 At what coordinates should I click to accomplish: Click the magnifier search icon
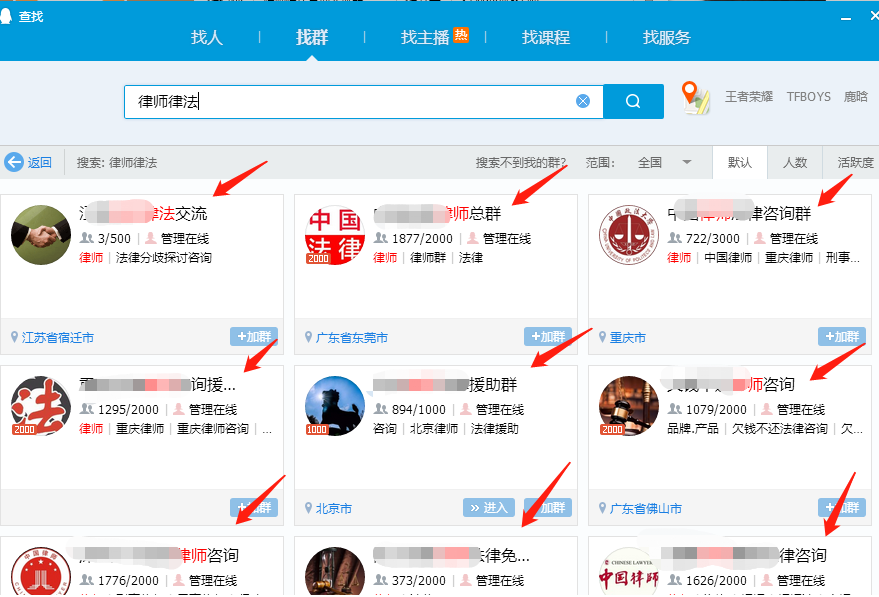coord(631,100)
